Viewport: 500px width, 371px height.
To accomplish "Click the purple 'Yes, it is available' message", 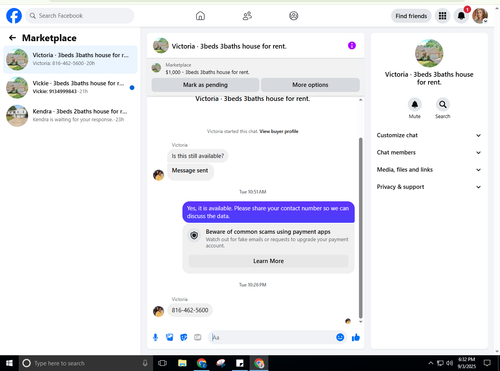I will 268,212.
